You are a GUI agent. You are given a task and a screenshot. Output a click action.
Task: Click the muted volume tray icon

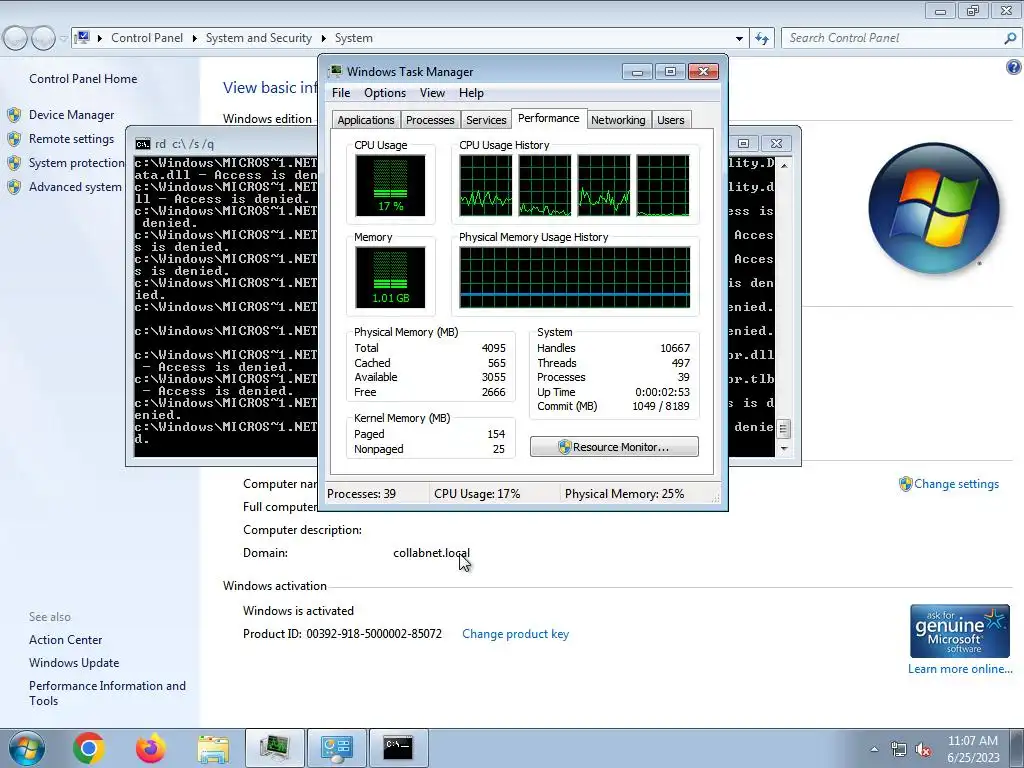tap(923, 750)
